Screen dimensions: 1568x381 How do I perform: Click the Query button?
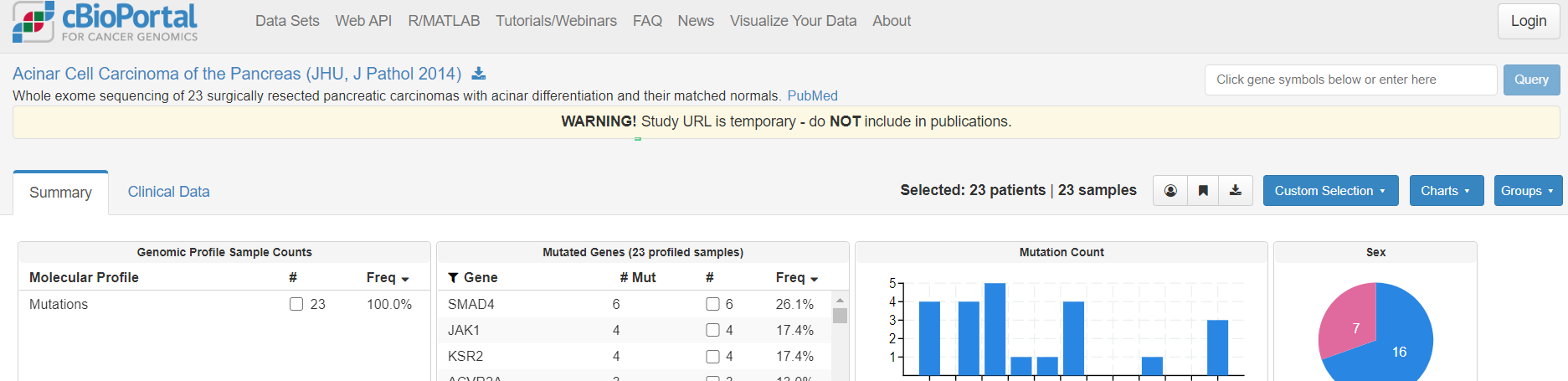point(1531,80)
